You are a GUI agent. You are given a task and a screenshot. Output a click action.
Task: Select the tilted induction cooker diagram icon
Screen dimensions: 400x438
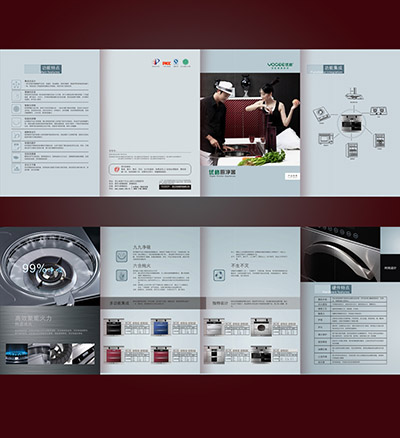coord(321,114)
